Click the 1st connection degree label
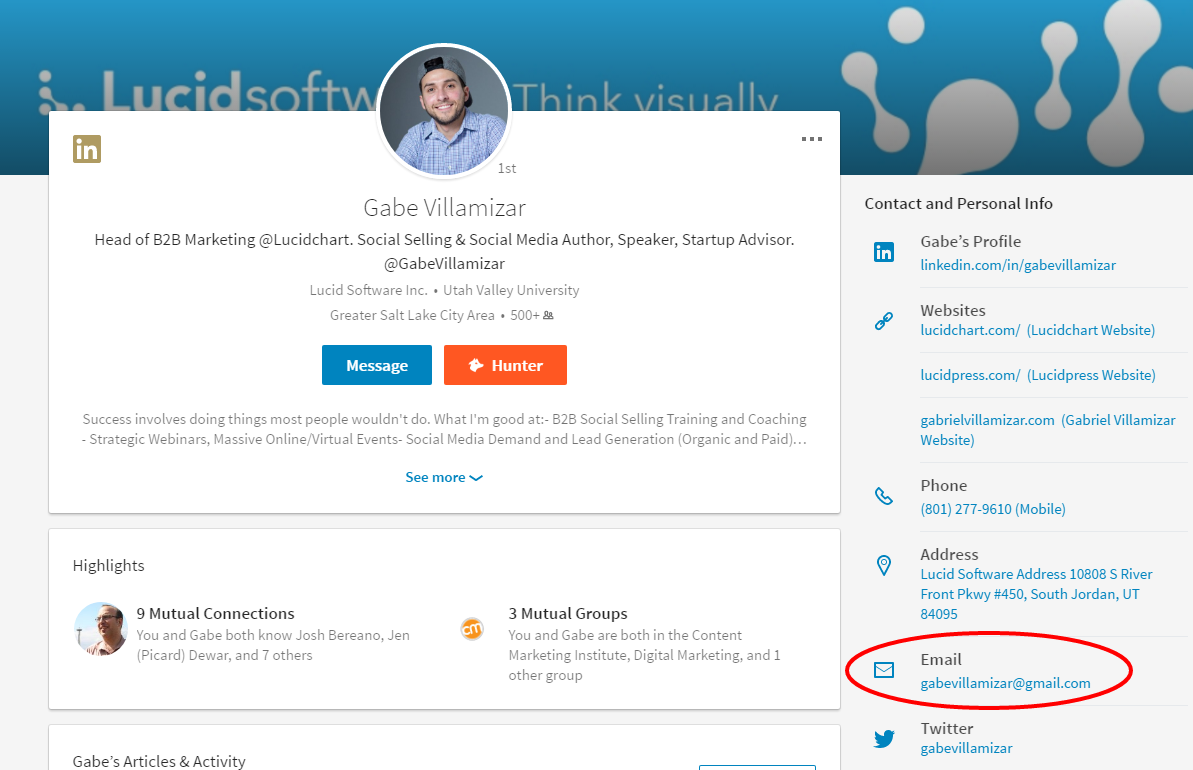Viewport: 1193px width, 770px height. point(507,168)
